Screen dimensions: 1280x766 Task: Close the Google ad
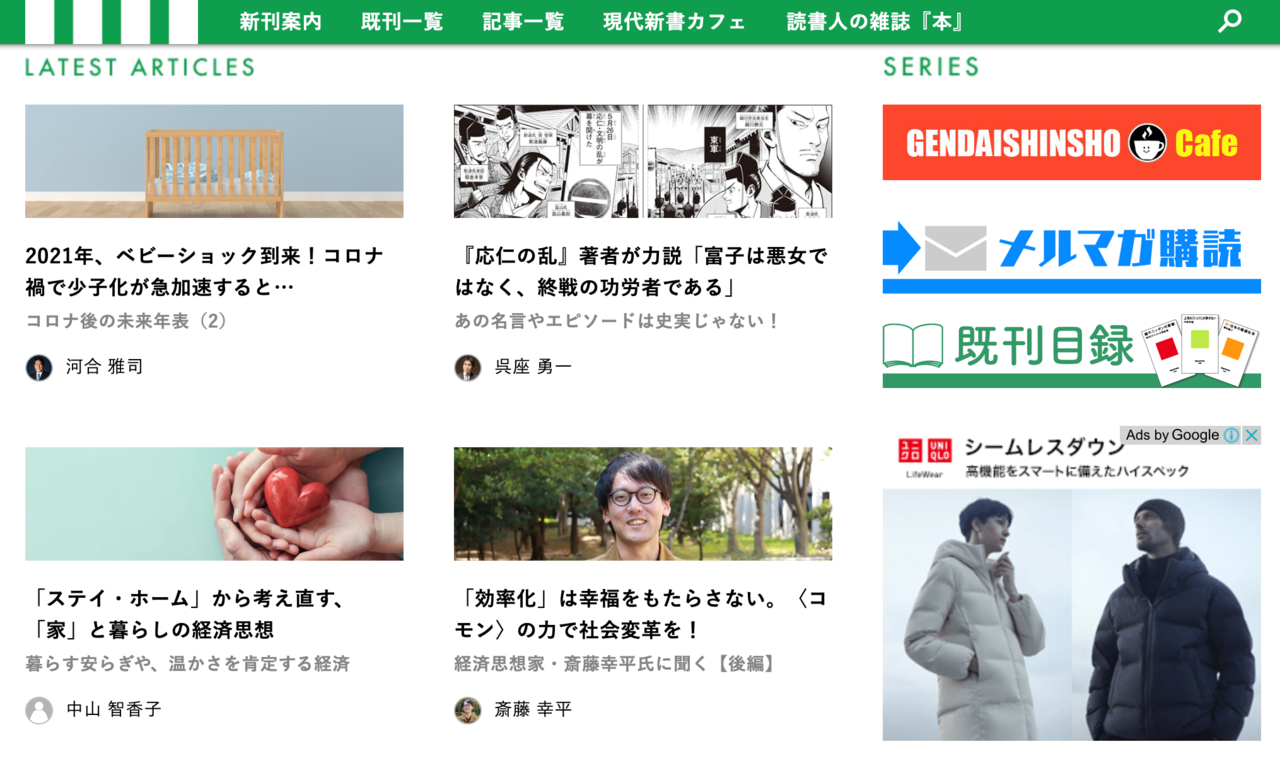click(x=1251, y=435)
